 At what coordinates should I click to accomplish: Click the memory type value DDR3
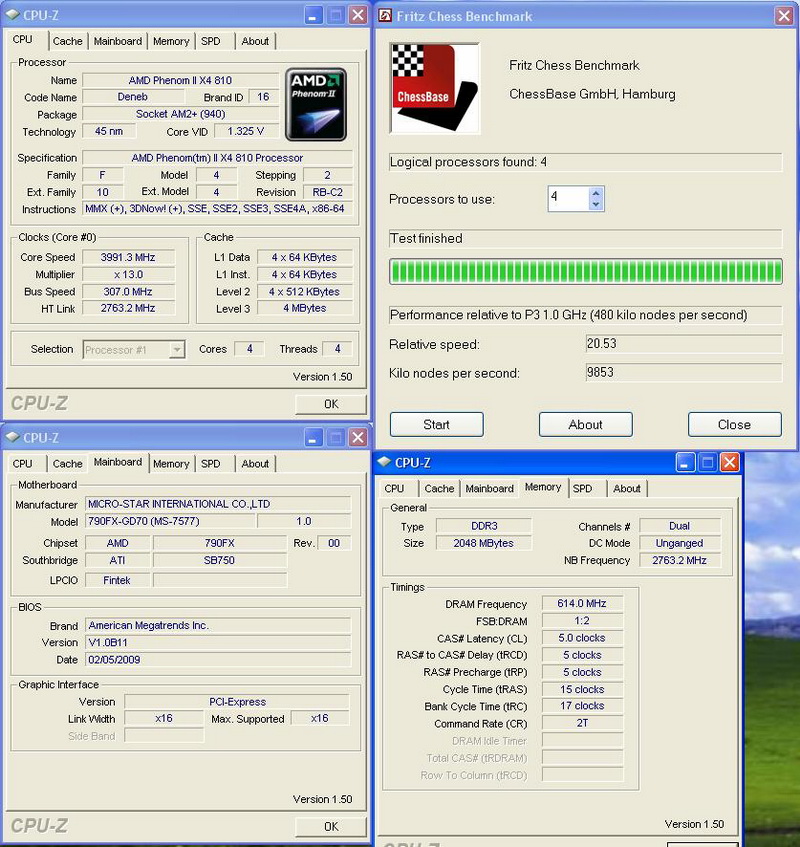[484, 526]
